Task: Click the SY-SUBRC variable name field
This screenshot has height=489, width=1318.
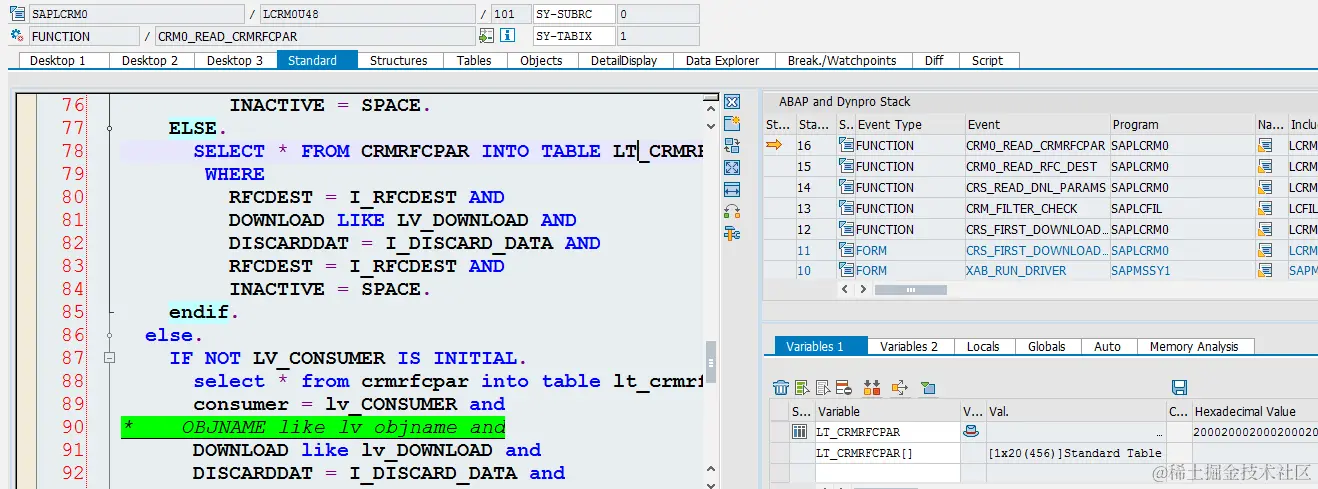Action: [x=573, y=14]
